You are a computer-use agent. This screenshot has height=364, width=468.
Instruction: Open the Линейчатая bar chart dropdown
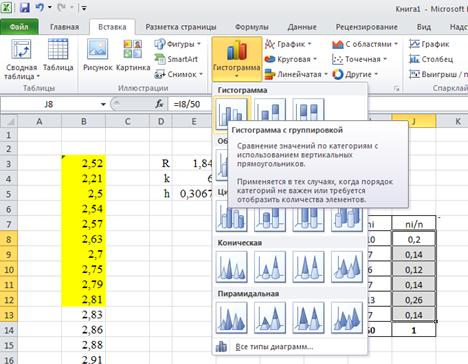[296, 74]
